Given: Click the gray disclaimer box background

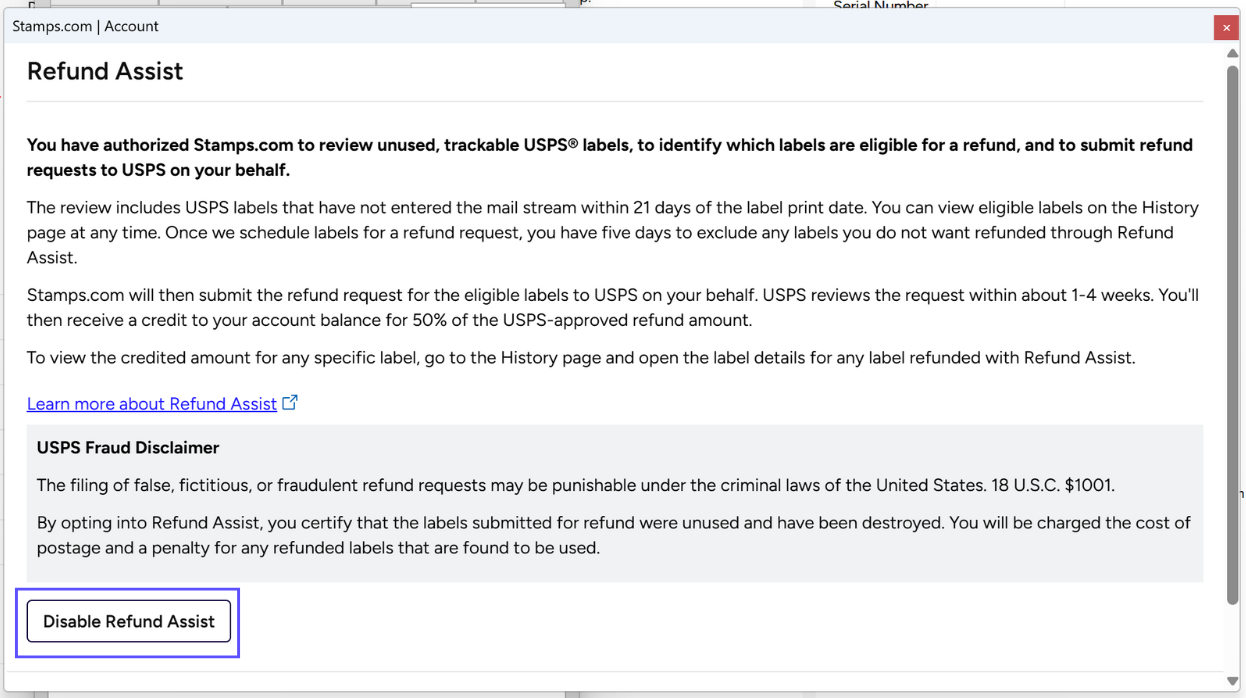Looking at the screenshot, I should [900, 565].
